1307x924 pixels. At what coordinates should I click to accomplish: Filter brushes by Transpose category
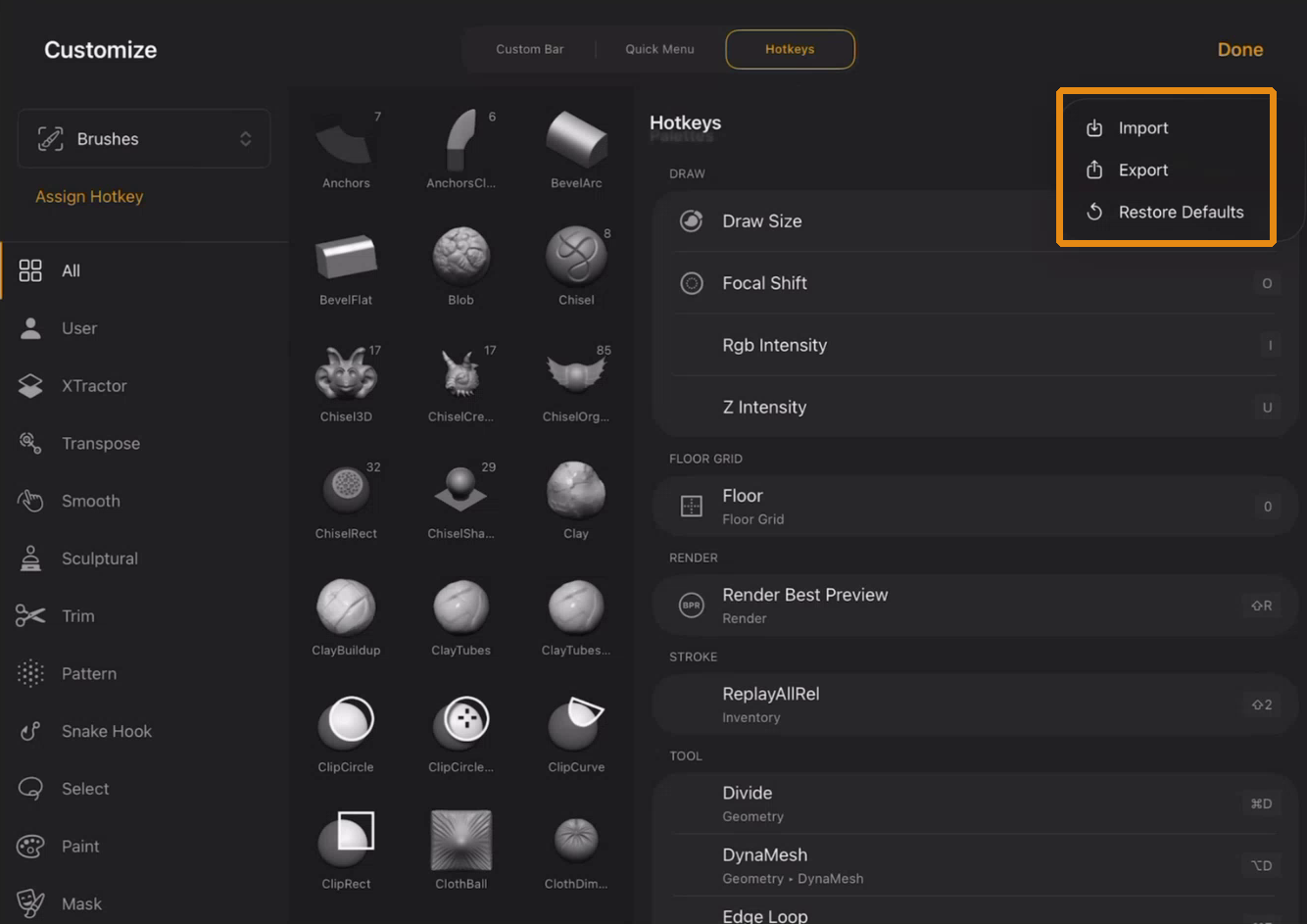(x=144, y=444)
